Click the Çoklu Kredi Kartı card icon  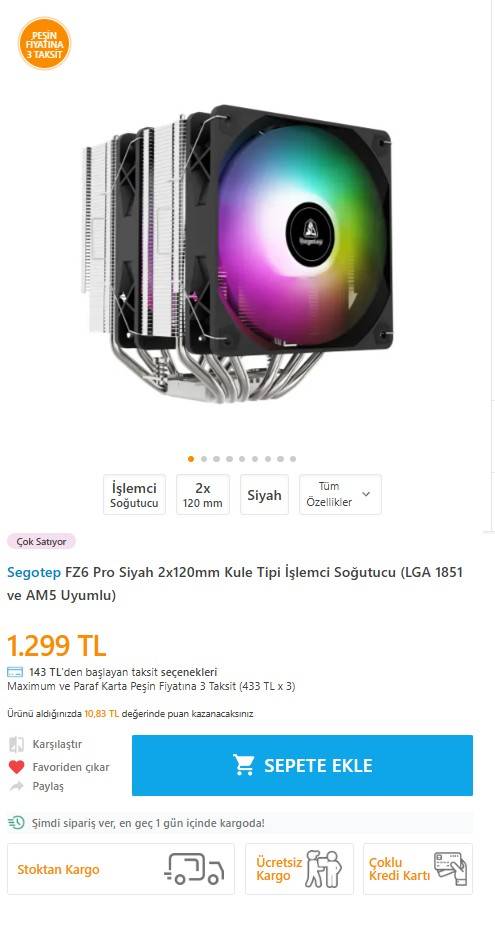[450, 868]
